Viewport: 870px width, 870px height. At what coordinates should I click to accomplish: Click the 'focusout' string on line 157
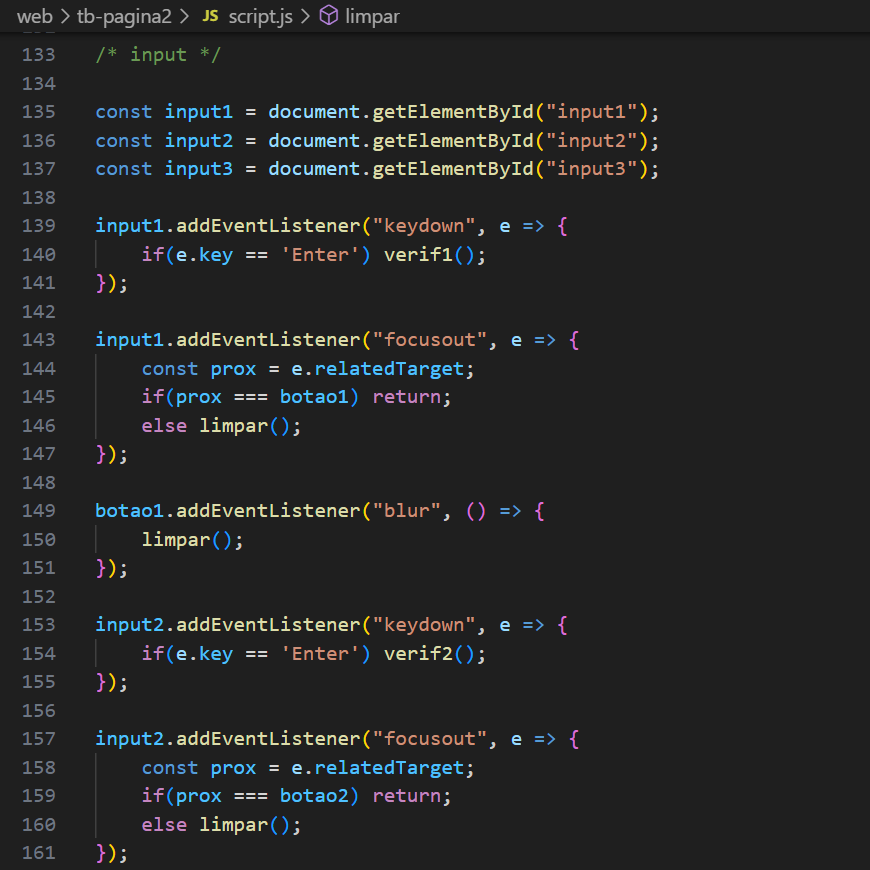click(430, 738)
